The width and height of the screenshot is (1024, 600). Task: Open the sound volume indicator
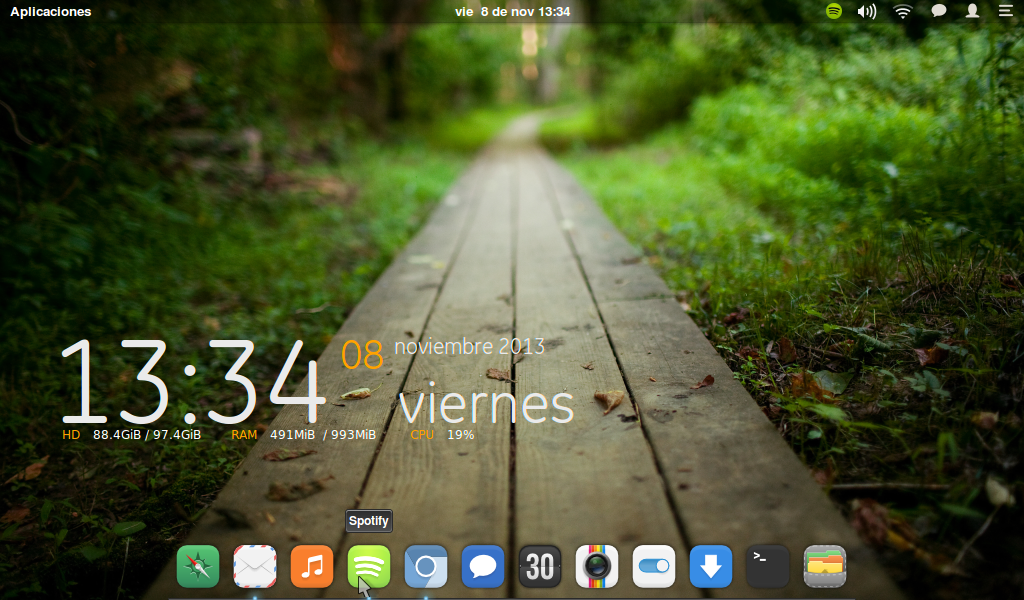tap(867, 11)
